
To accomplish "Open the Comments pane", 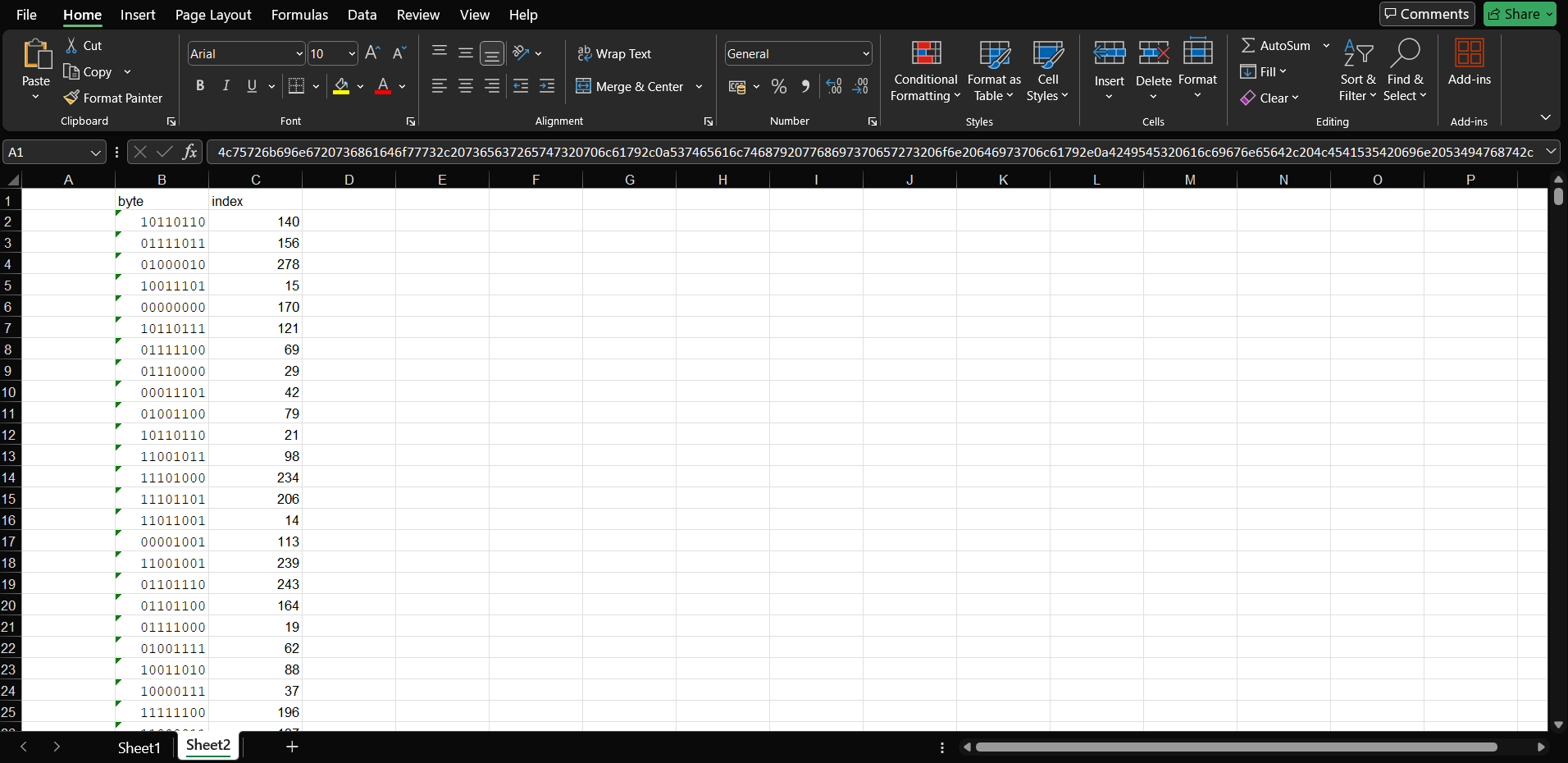I will 1427,14.
